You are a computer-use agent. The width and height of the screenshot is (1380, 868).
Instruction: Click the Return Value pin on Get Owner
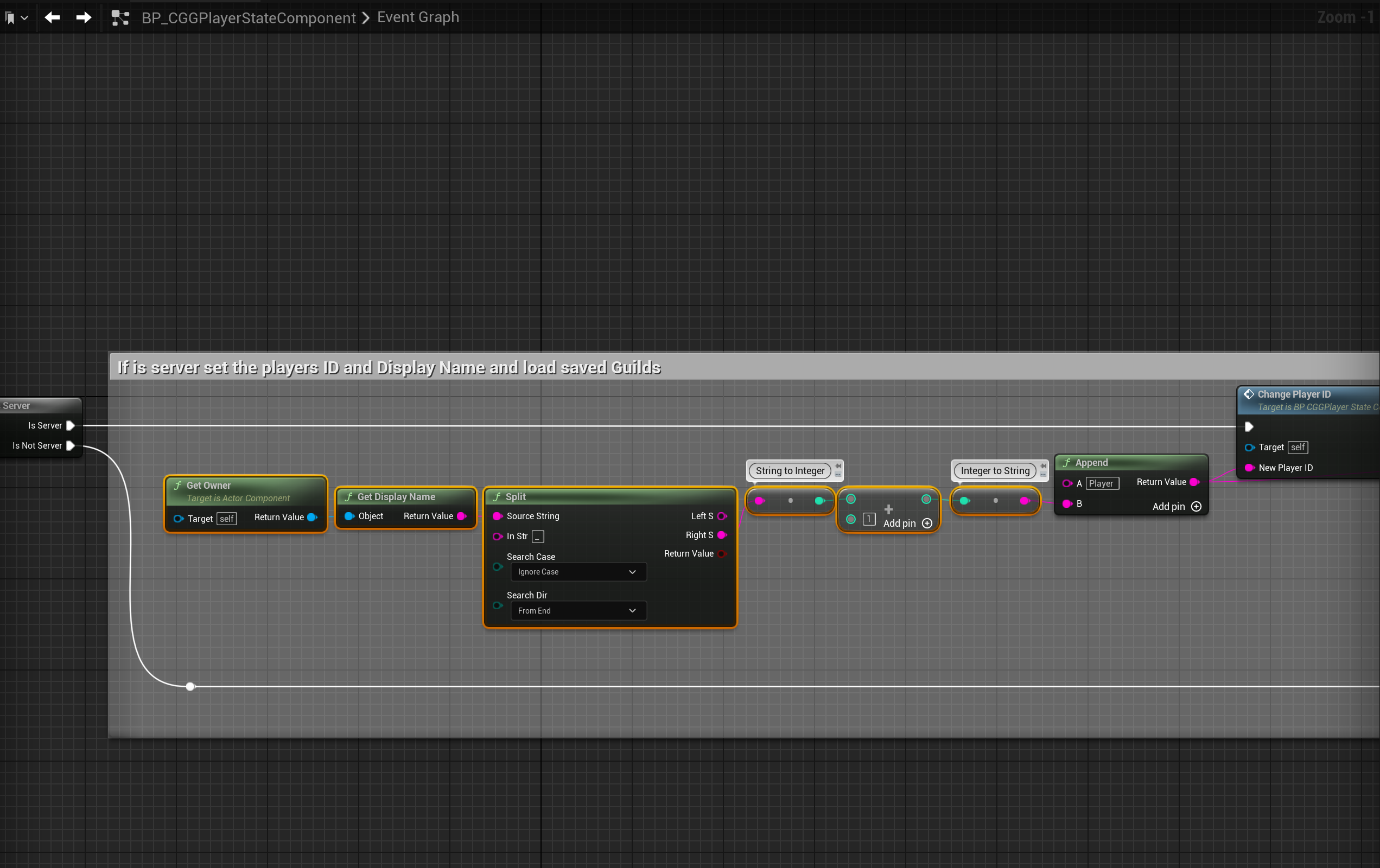pyautogui.click(x=313, y=517)
